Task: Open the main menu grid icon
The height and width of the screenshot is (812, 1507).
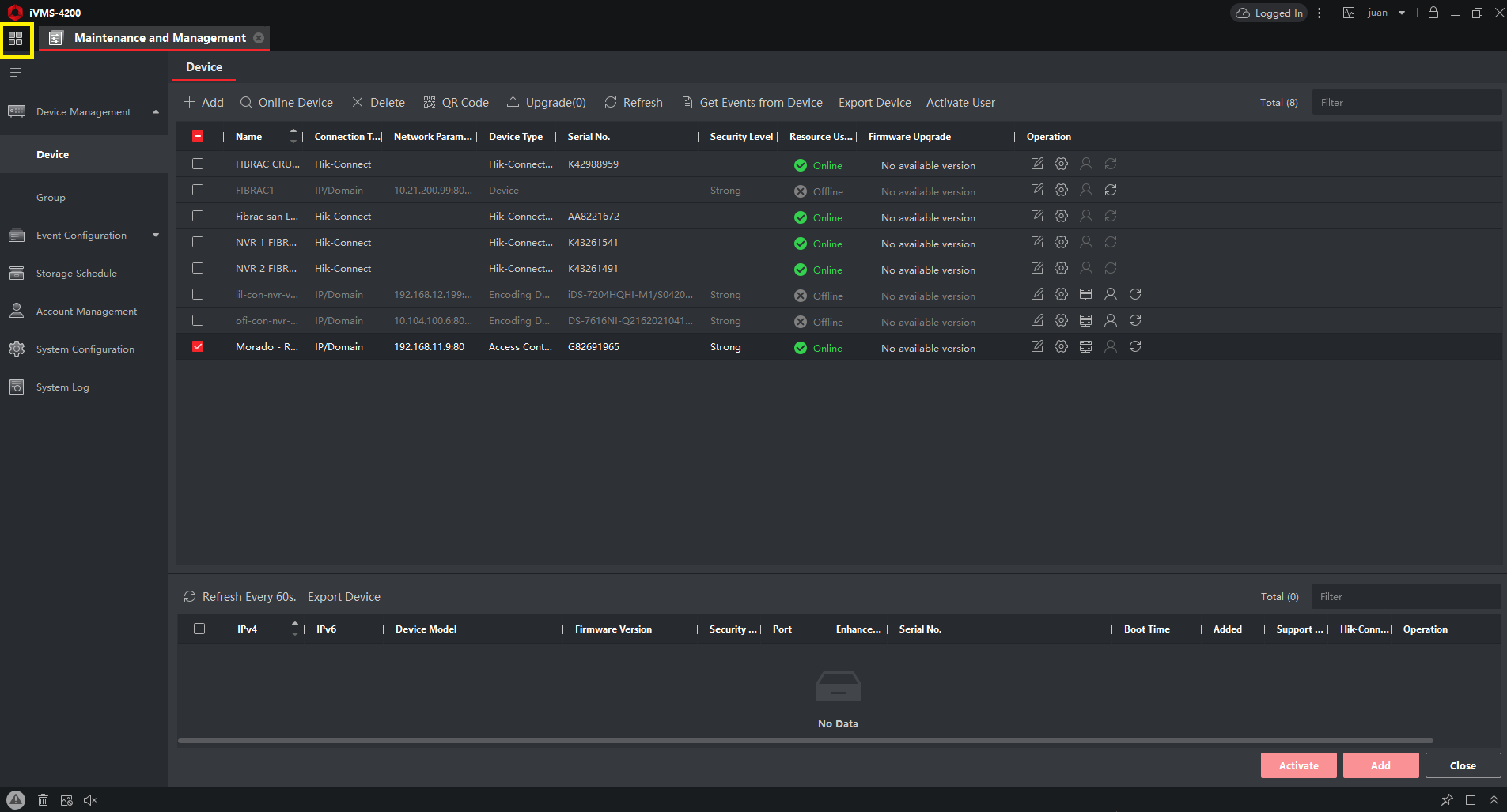Action: 16,39
